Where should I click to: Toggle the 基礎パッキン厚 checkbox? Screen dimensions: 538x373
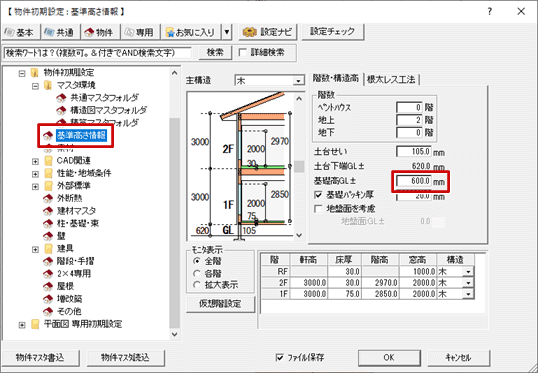tap(318, 195)
